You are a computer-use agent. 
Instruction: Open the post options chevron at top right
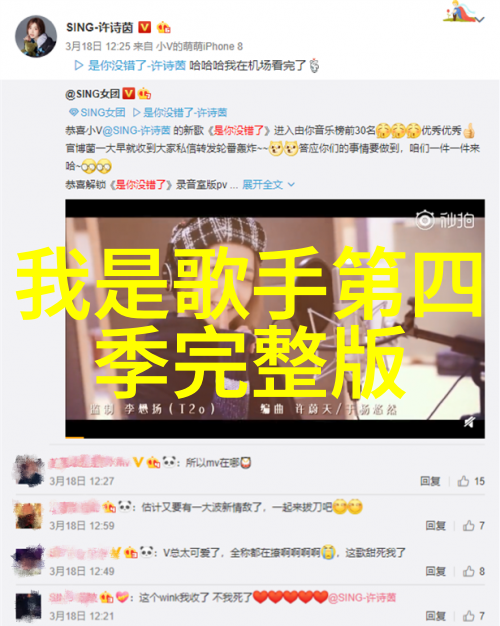(x=480, y=19)
